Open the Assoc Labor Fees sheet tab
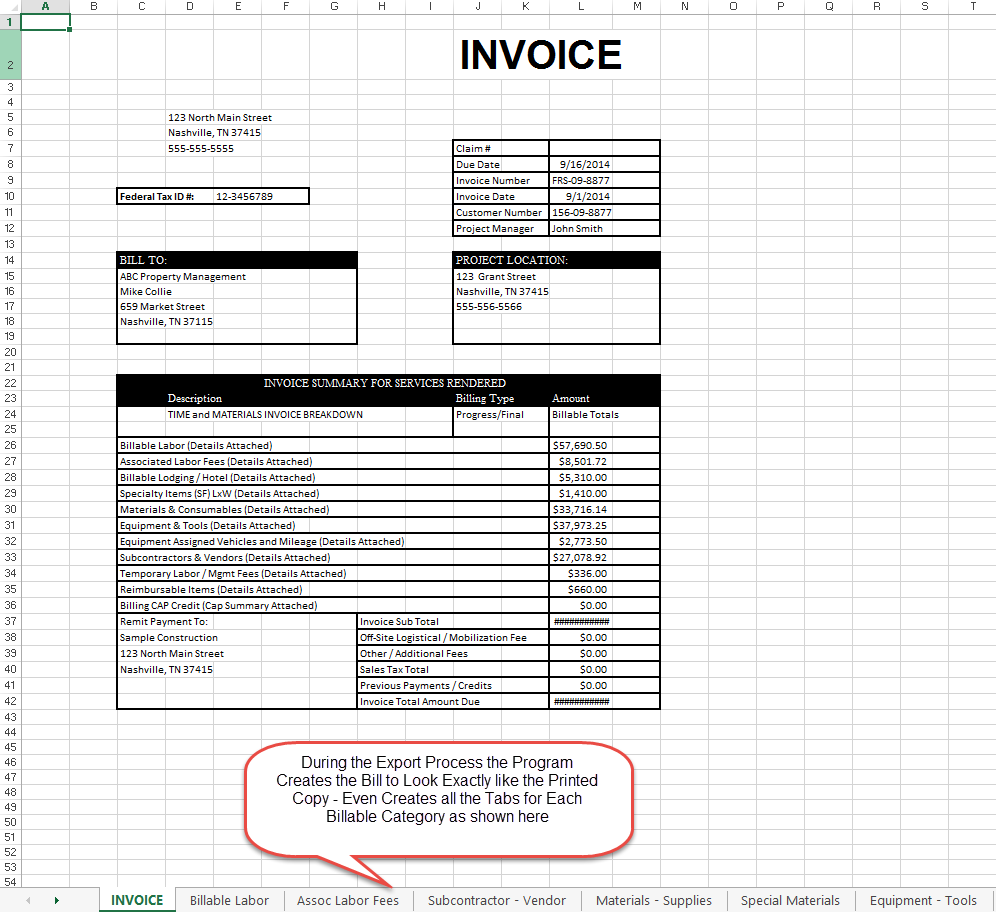996x912 pixels. pyautogui.click(x=347, y=900)
